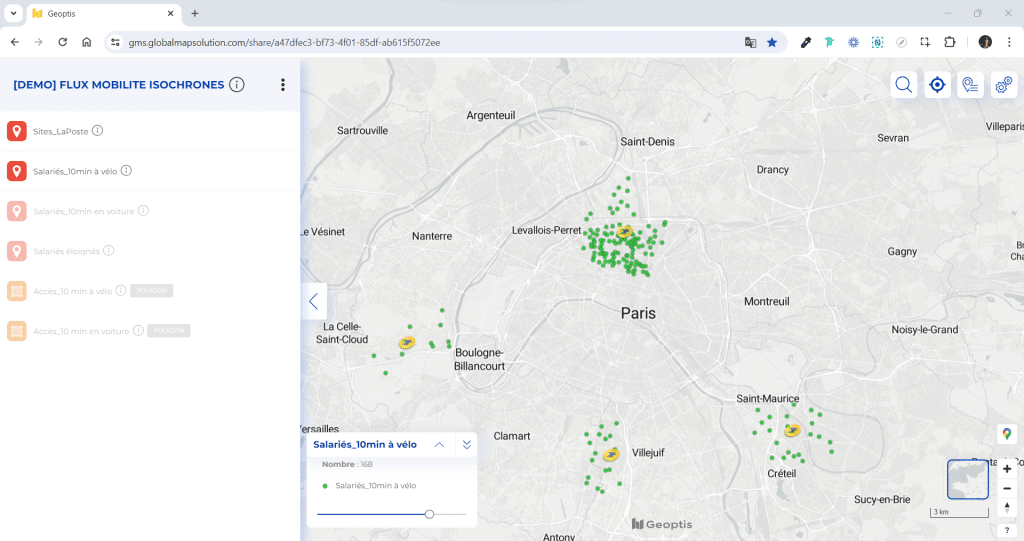Open the map search tool
This screenshot has width=1024, height=541.
point(904,85)
